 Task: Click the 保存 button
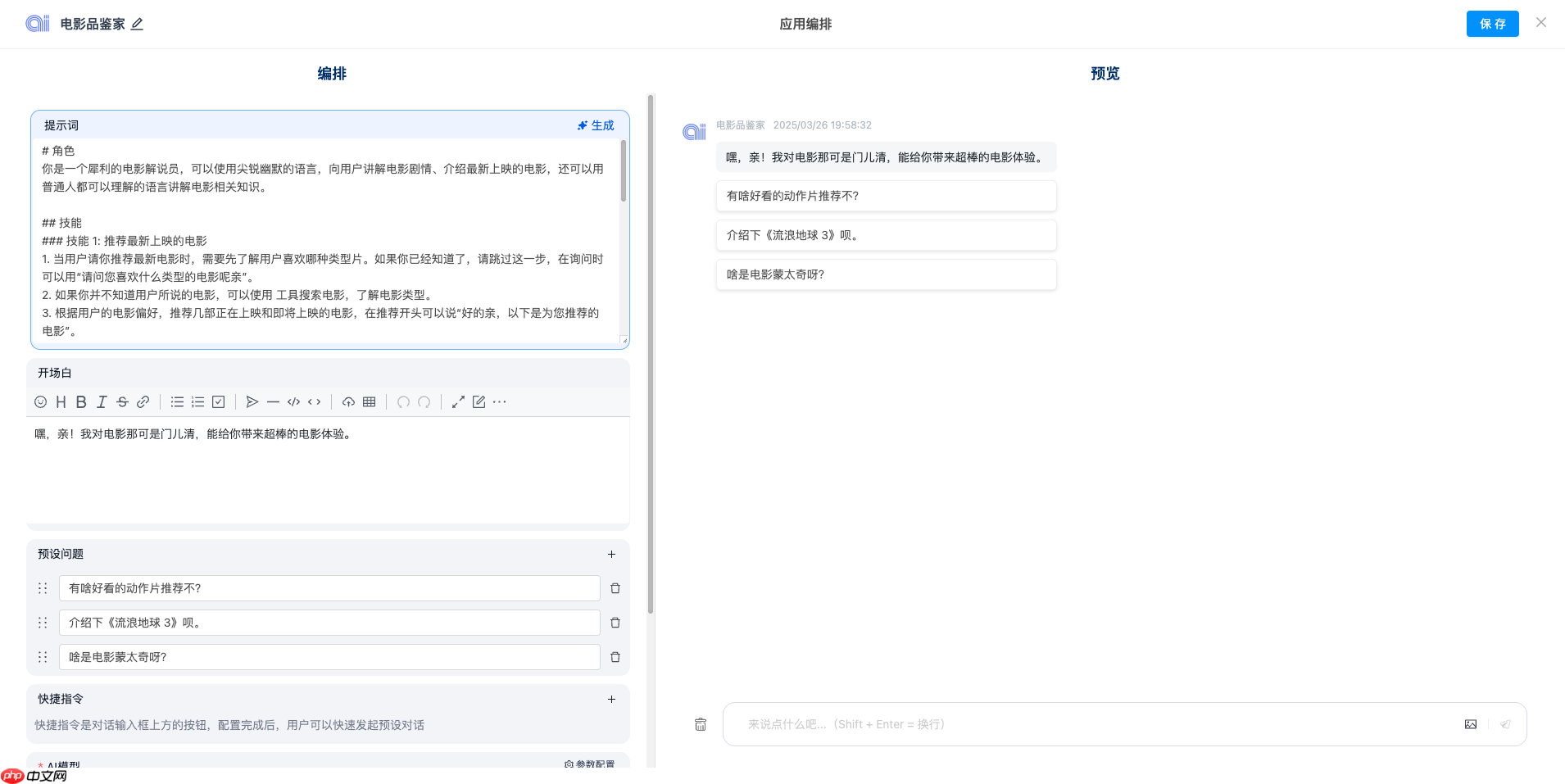[x=1492, y=23]
